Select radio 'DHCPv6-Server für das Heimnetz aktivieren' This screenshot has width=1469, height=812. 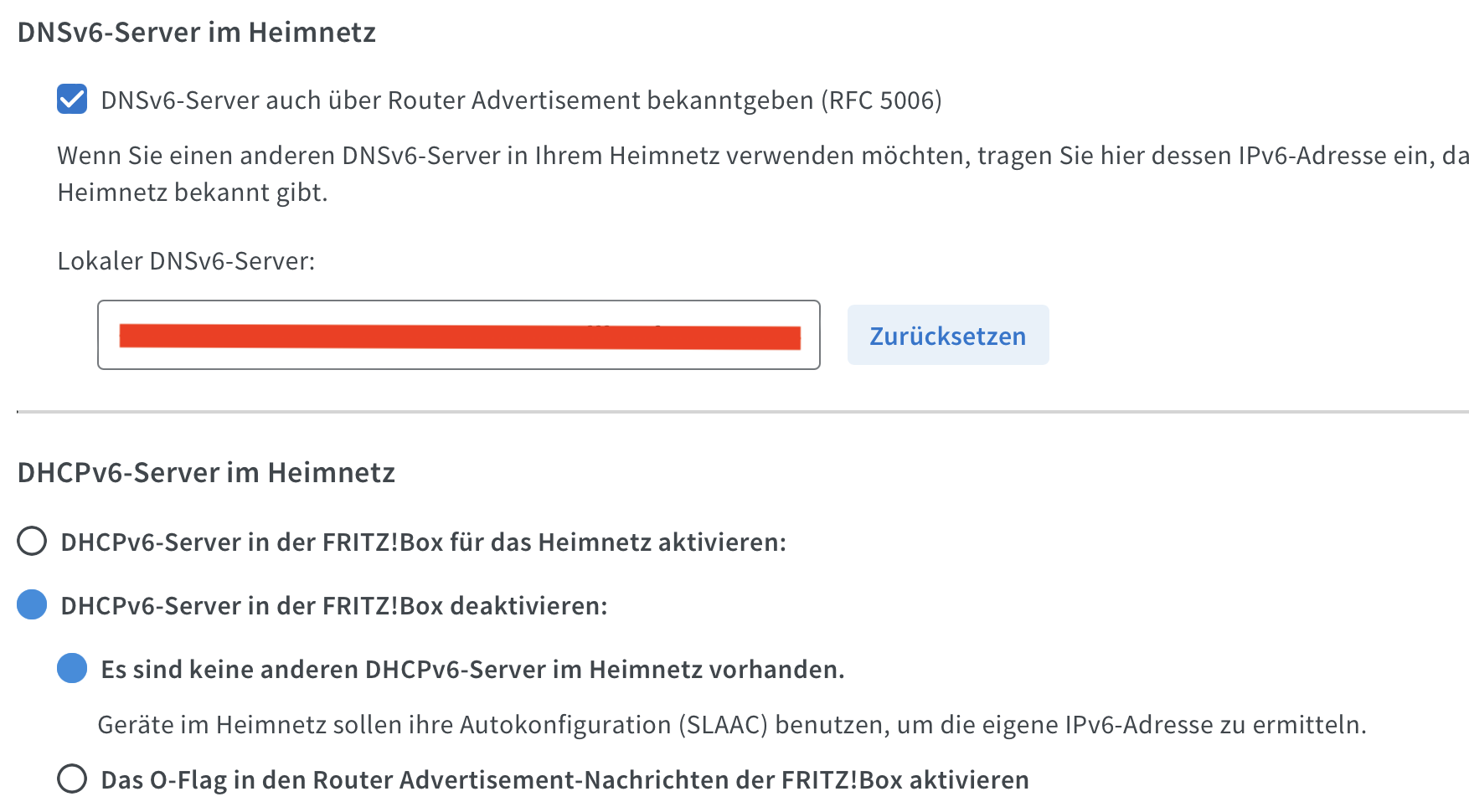[x=32, y=542]
